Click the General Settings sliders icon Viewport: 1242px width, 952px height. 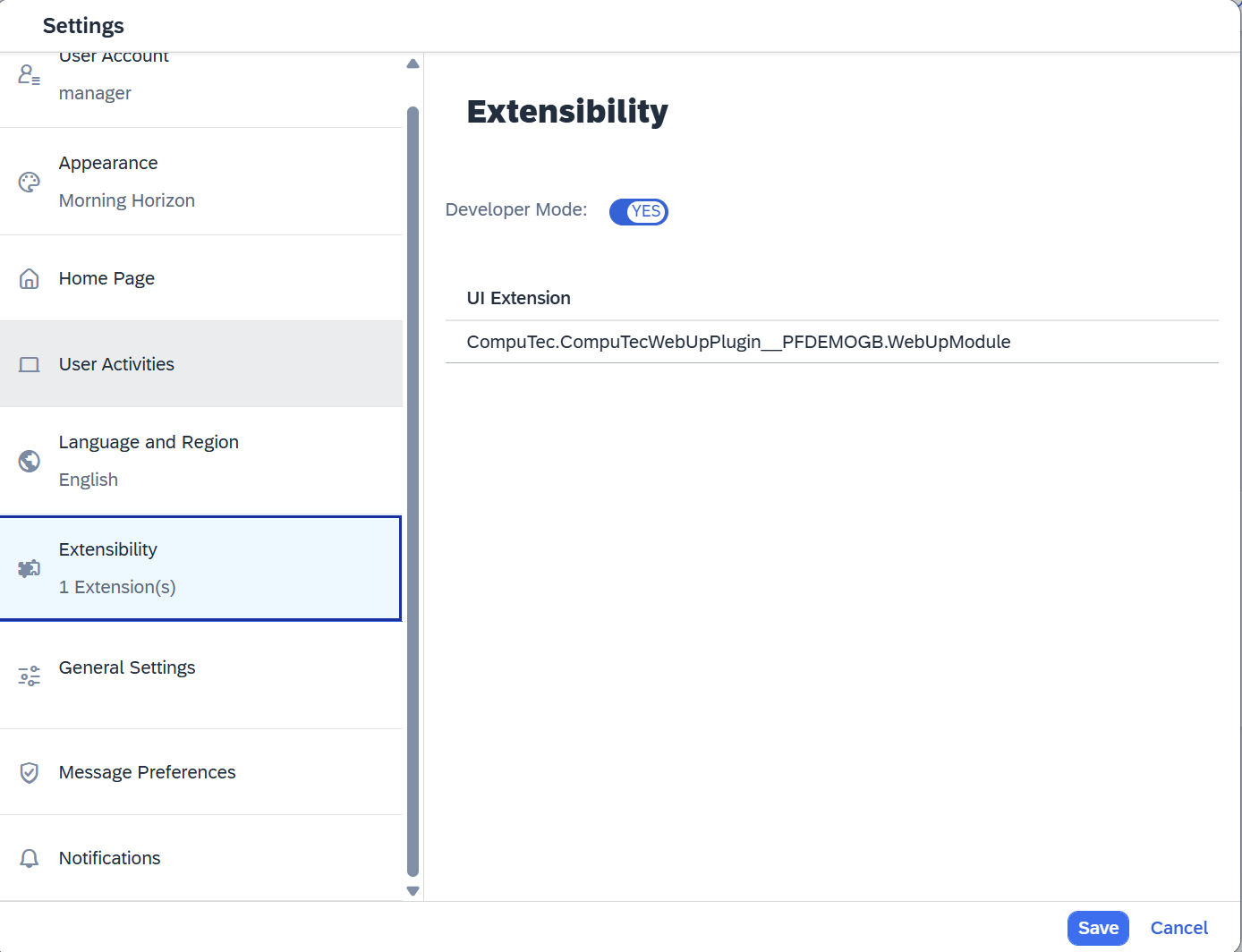29,676
